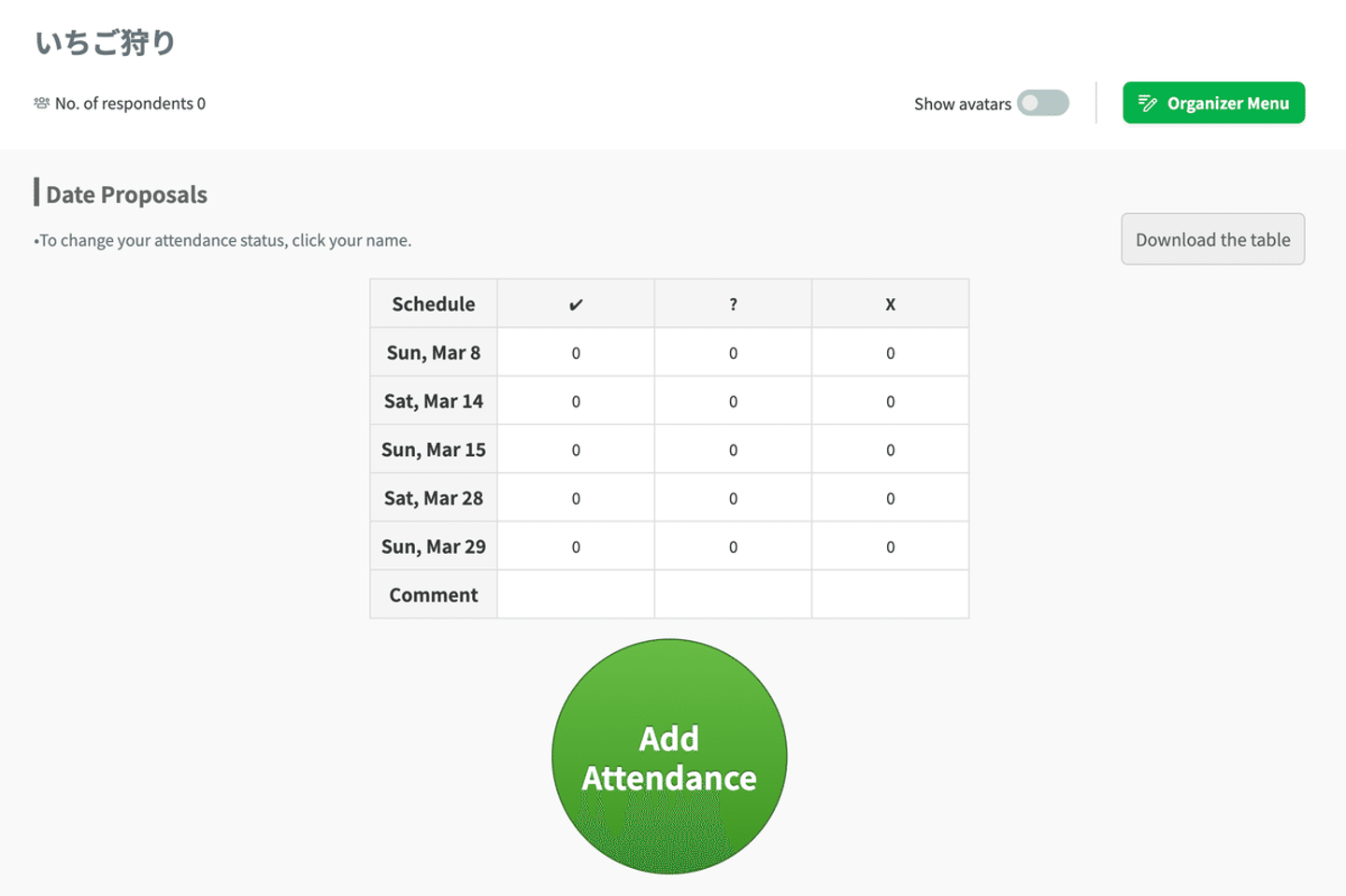Select the Sat, Mar 14 date cell
Viewport: 1346px width, 896px height.
pos(434,402)
